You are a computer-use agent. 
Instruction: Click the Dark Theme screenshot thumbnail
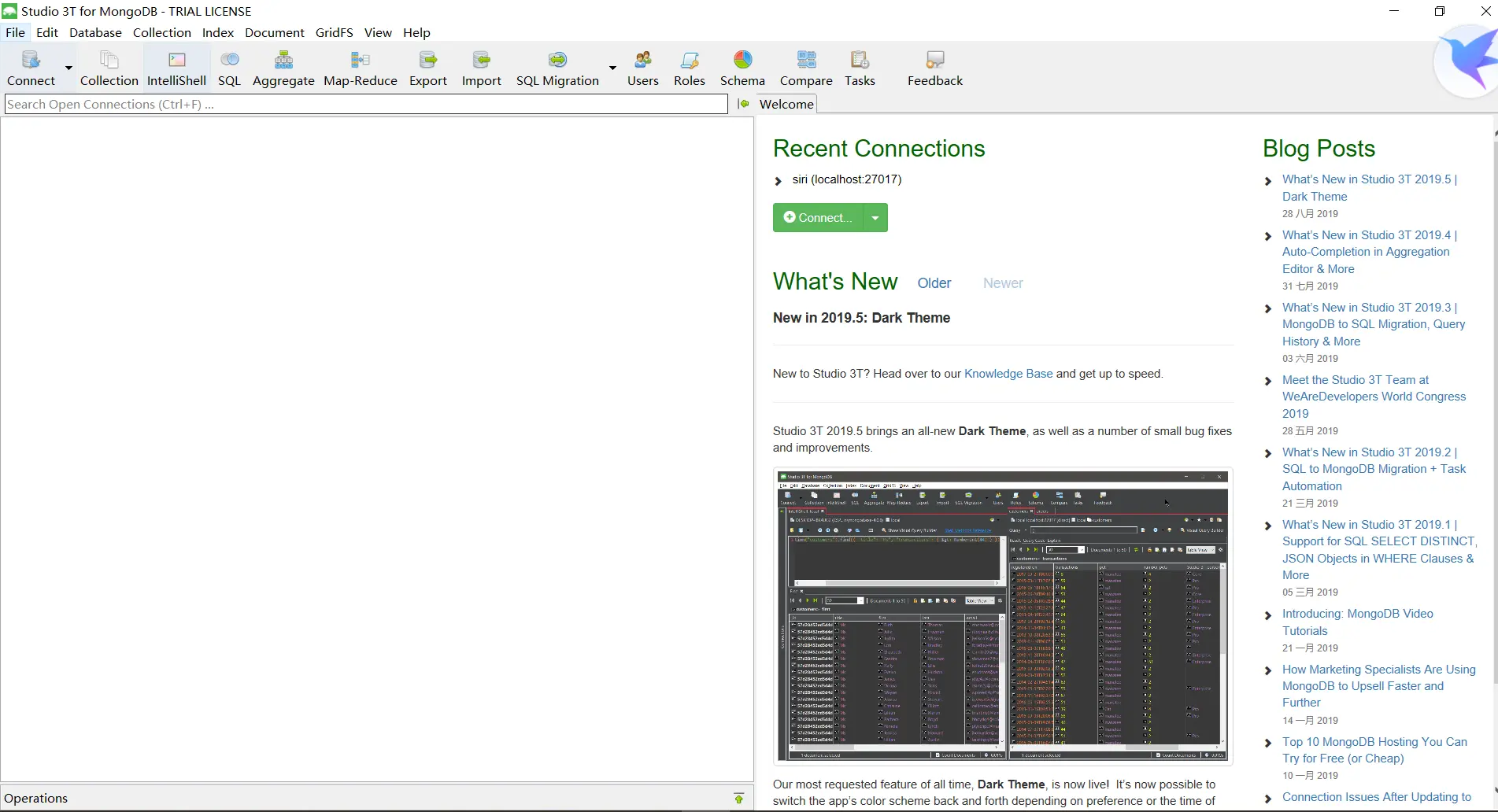pyautogui.click(x=1002, y=616)
